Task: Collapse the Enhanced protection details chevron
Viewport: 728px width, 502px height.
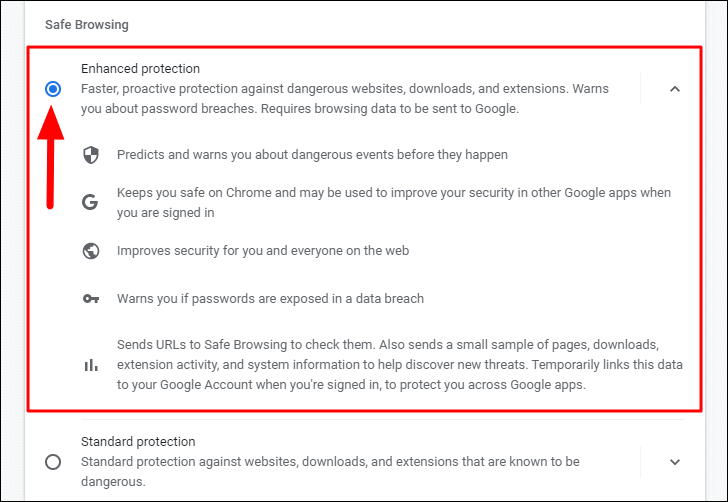Action: pyautogui.click(x=675, y=89)
